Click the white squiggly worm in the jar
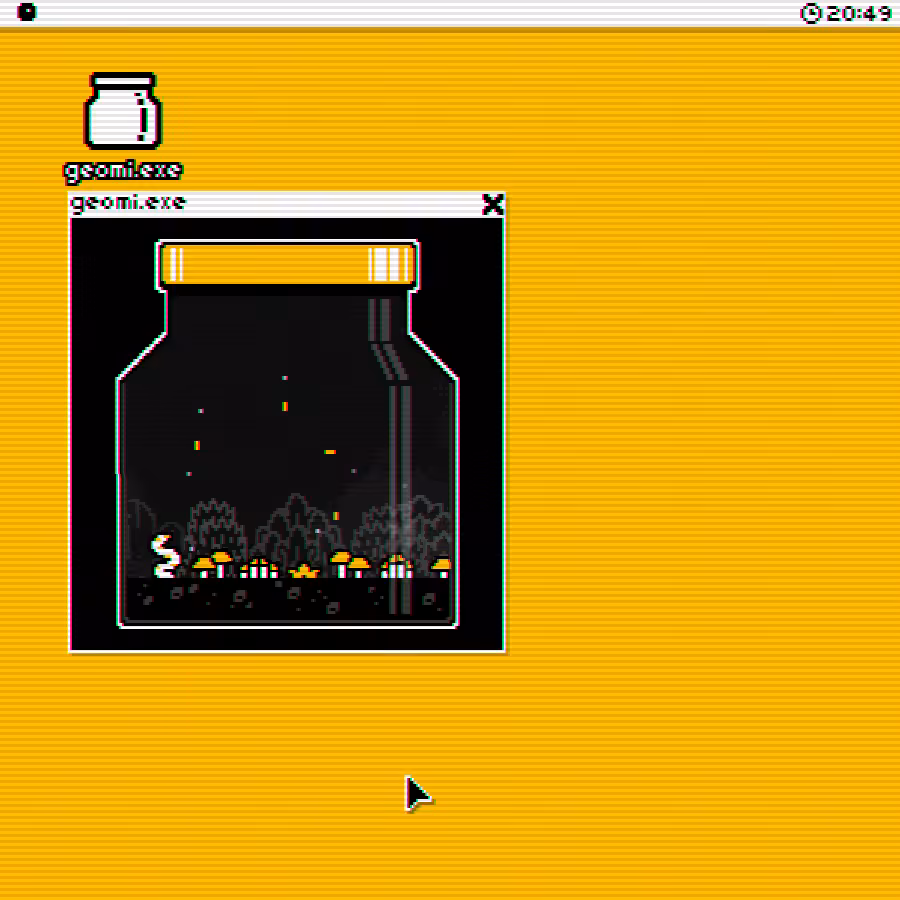 click(x=165, y=556)
